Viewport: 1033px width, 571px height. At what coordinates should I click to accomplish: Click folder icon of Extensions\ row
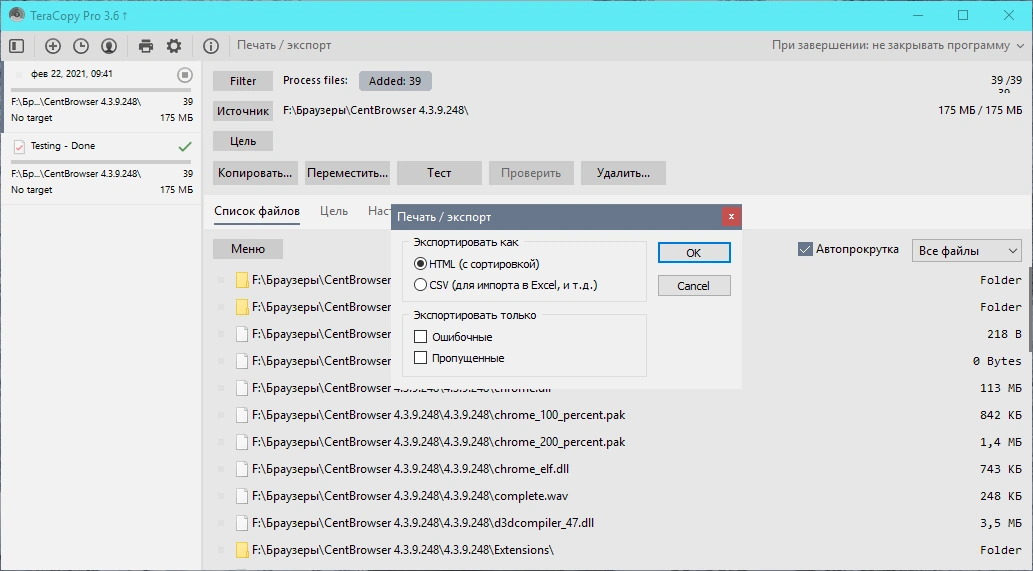pos(242,550)
